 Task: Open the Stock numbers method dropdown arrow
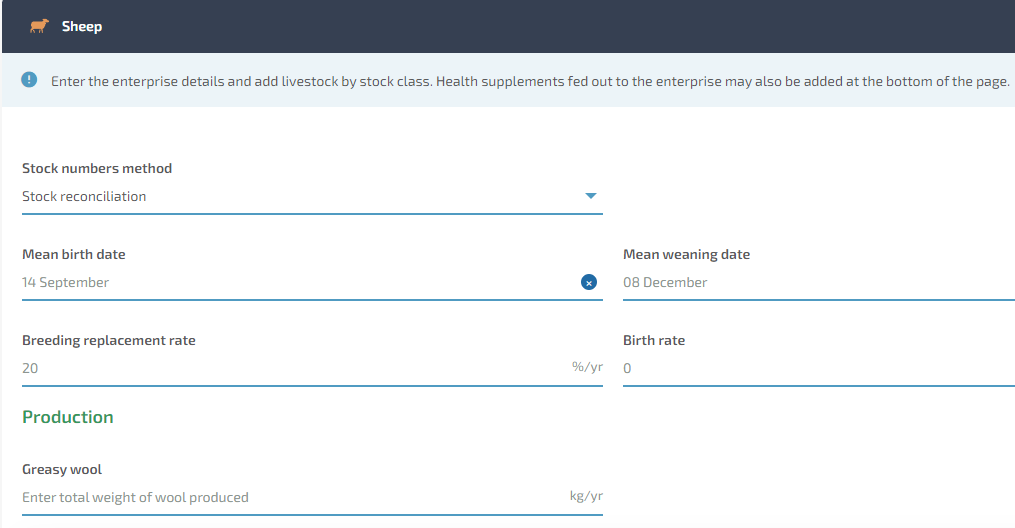click(590, 195)
